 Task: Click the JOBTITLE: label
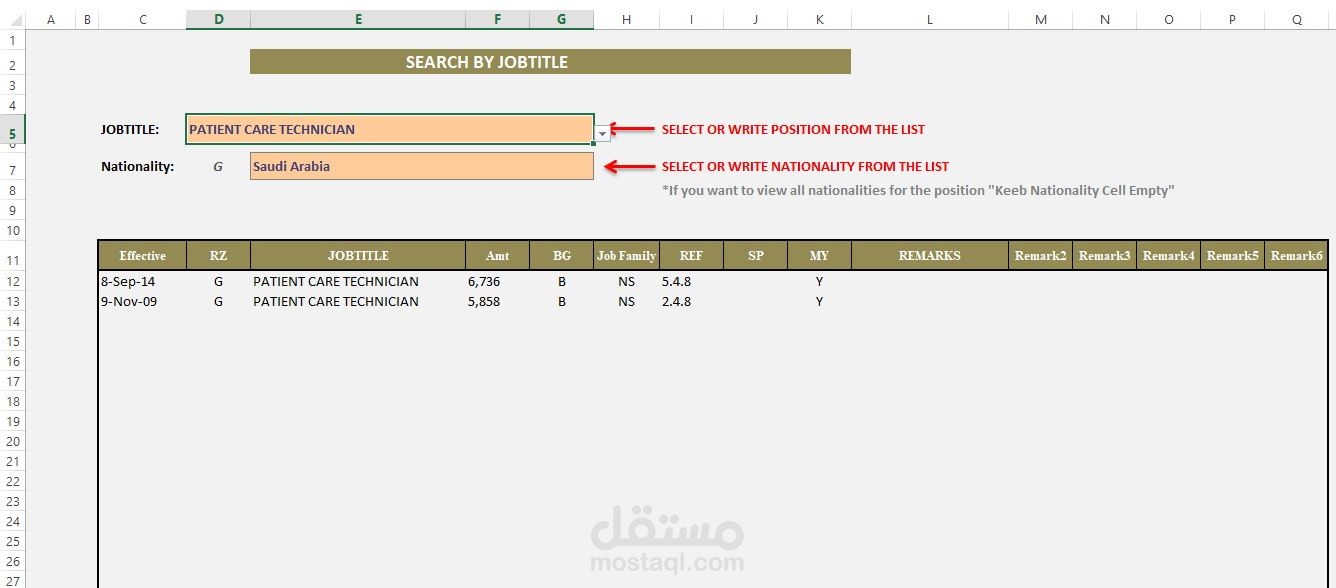[130, 129]
